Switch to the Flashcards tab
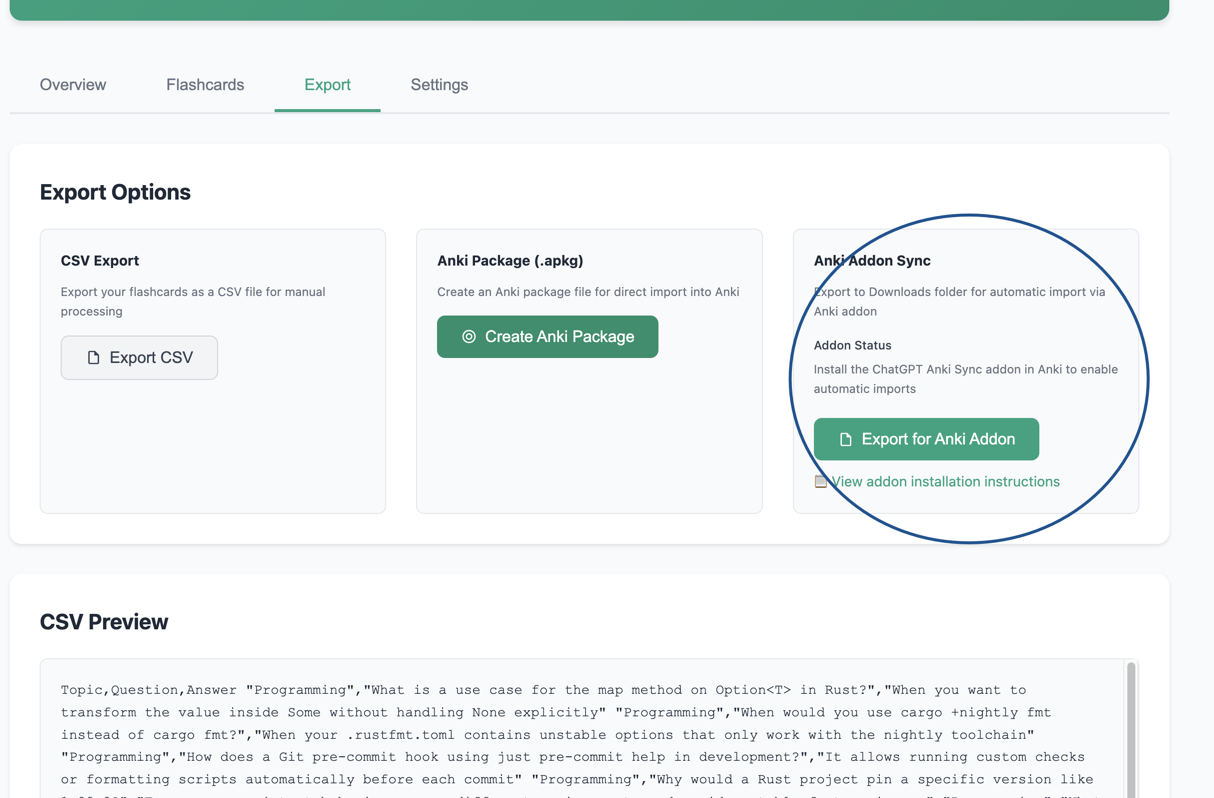This screenshot has height=798, width=1214. (205, 85)
